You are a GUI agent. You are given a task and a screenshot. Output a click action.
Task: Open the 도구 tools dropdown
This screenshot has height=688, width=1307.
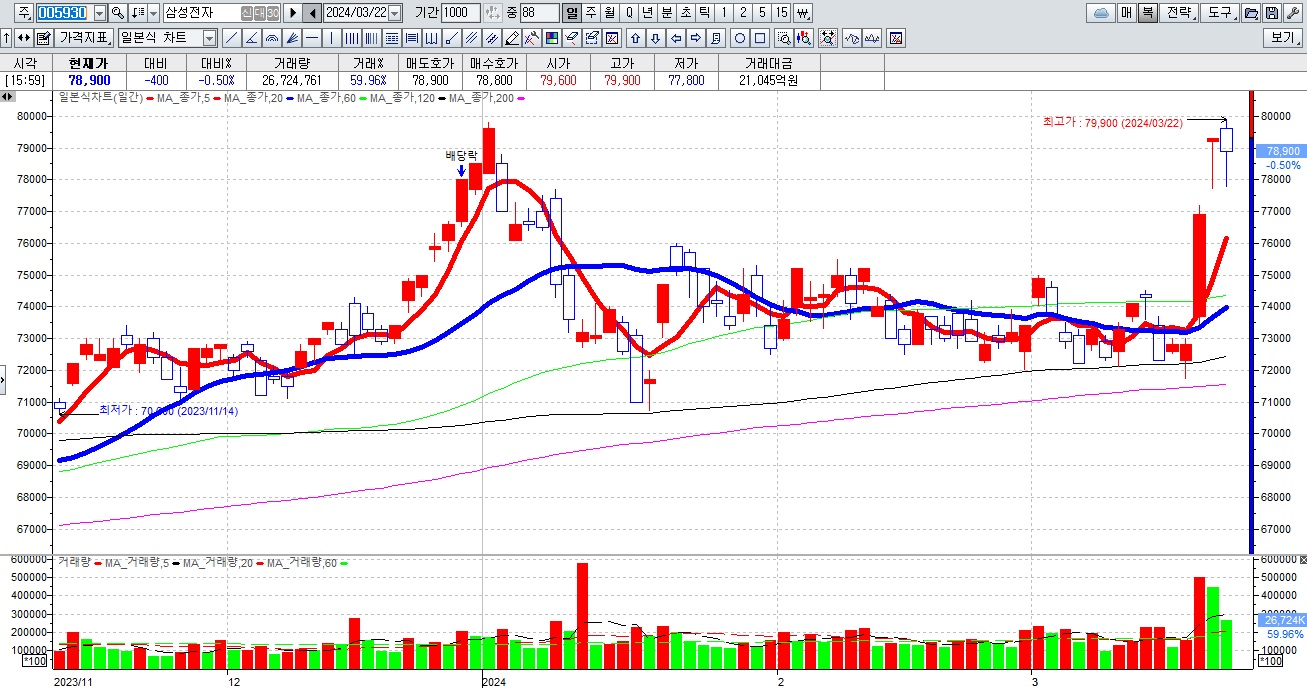pos(1220,13)
